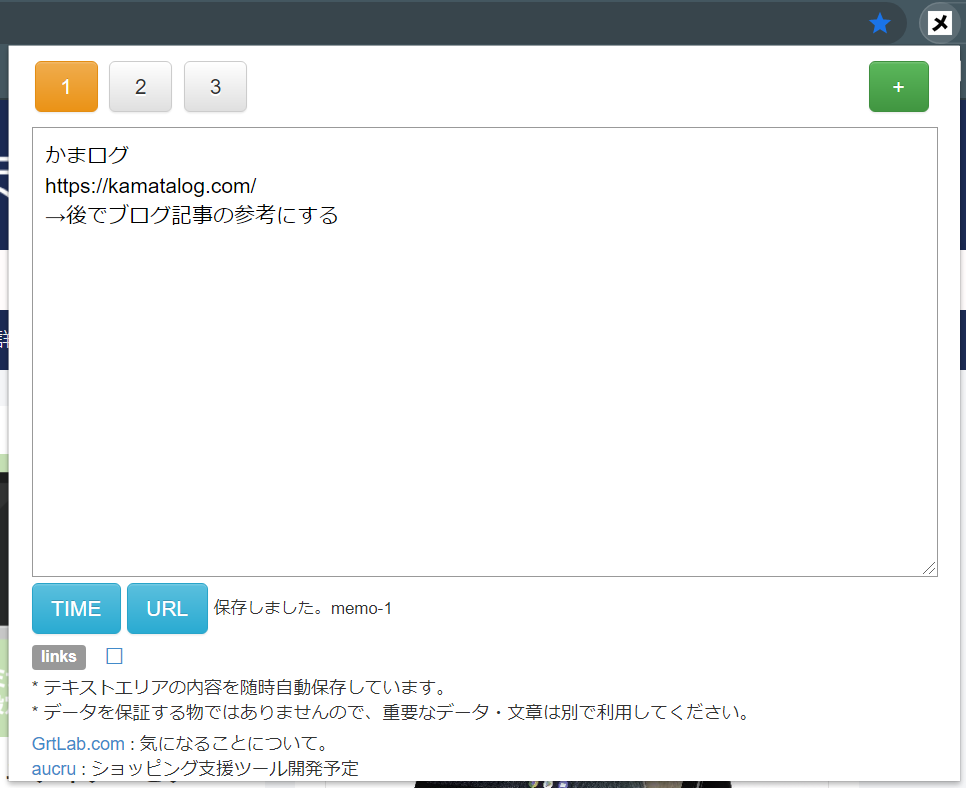Click inside the memo text area
Viewport: 966px width, 788px height.
485,352
